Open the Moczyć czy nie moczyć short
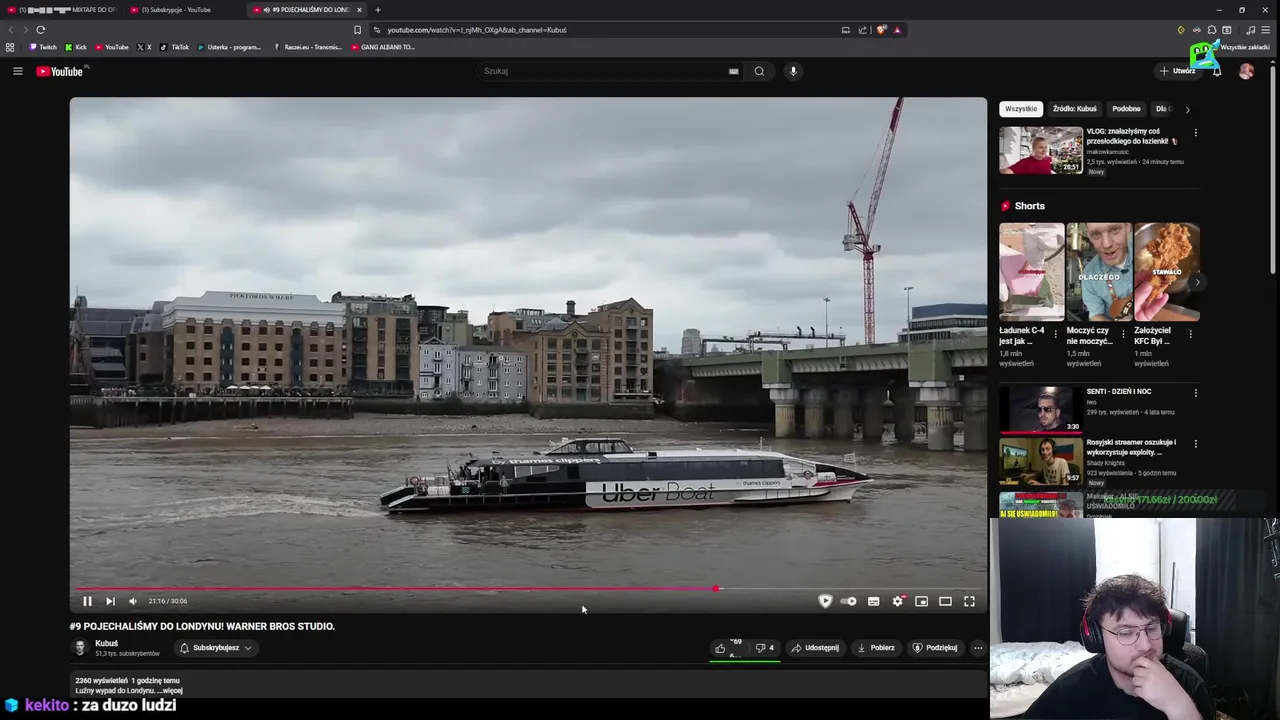The image size is (1280, 720). click(x=1099, y=271)
